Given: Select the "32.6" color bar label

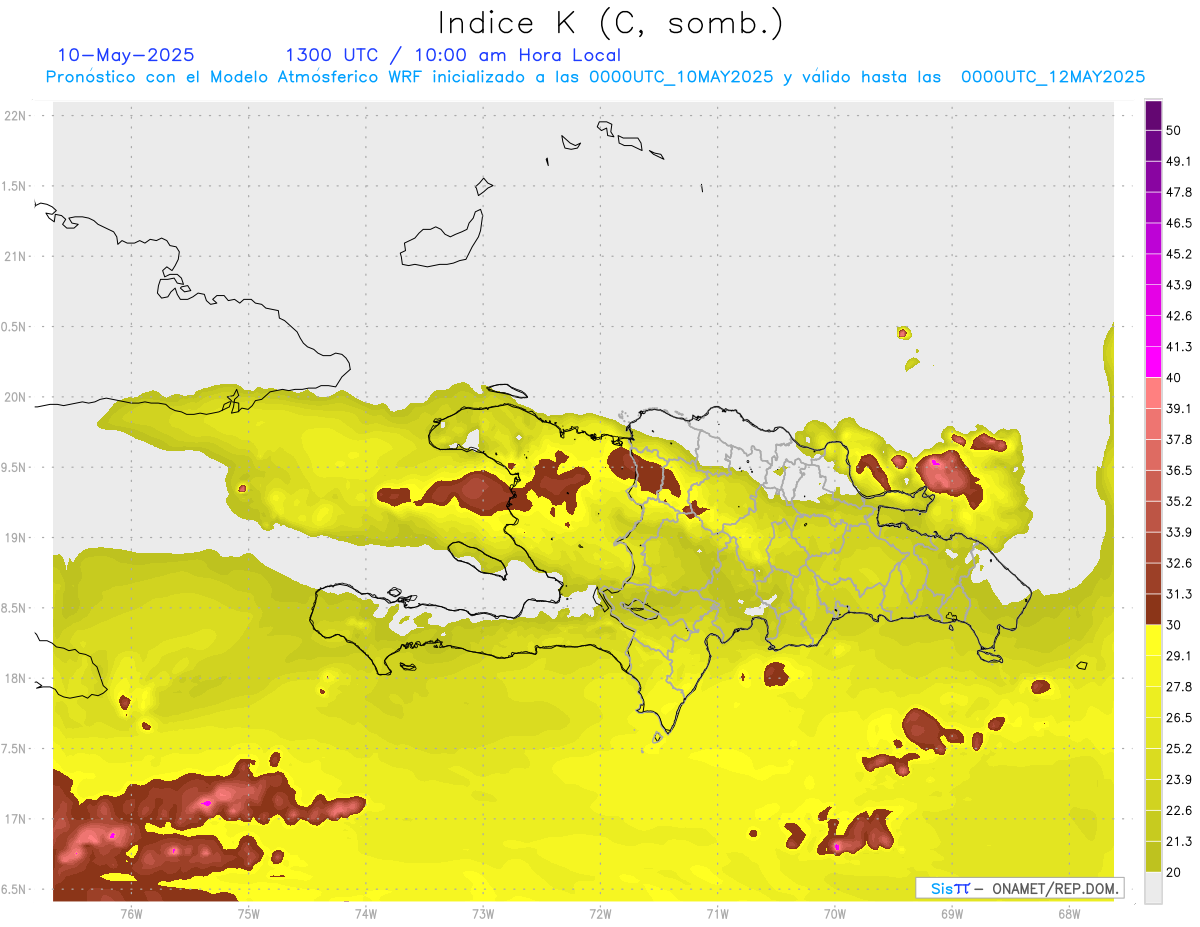Looking at the screenshot, I should 1179,563.
